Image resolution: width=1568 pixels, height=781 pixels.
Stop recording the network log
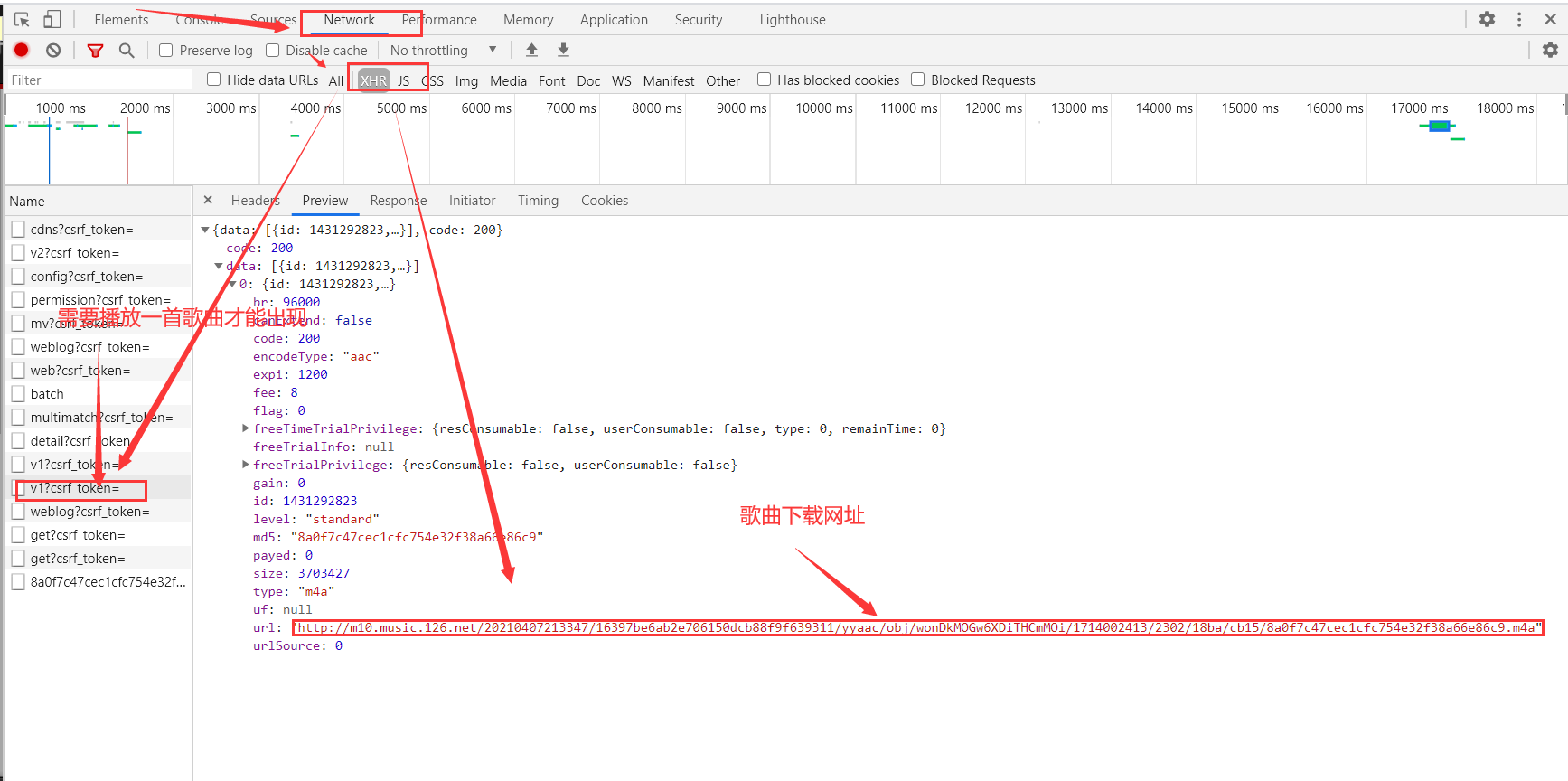(22, 50)
